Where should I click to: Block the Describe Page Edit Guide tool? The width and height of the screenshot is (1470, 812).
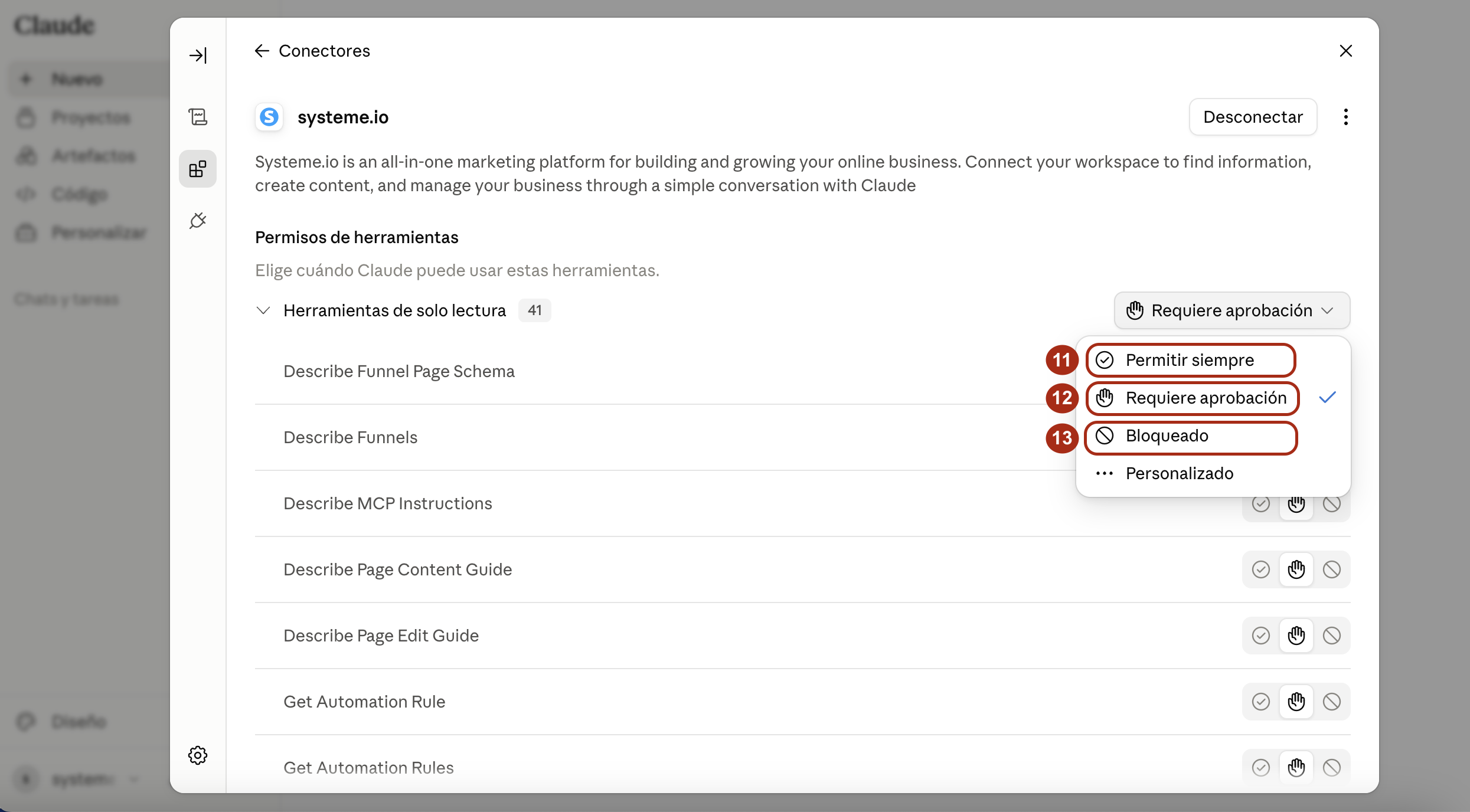1332,636
